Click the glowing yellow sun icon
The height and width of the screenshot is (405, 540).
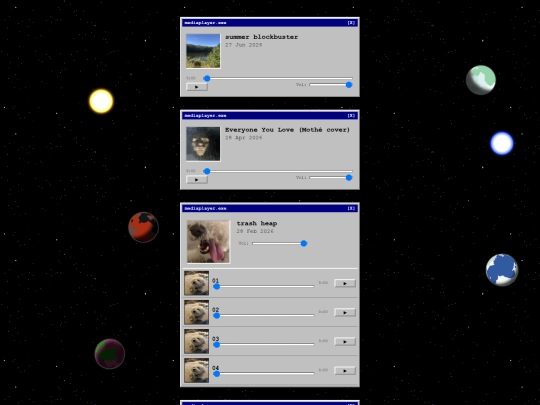101,101
